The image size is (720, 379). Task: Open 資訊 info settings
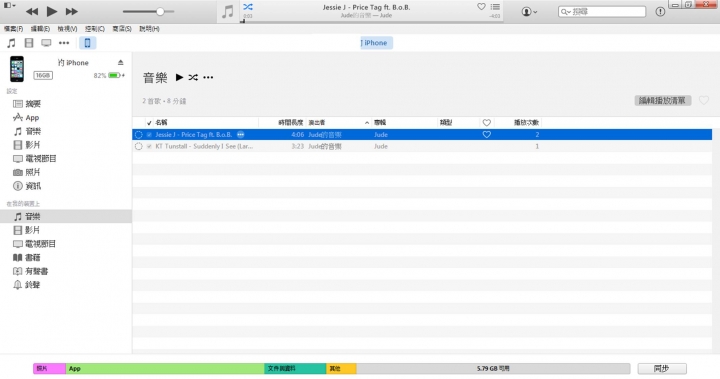pos(27,186)
